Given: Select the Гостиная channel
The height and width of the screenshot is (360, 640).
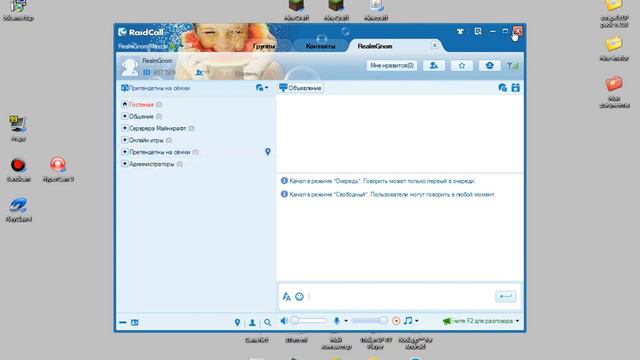Looking at the screenshot, I should (141, 104).
